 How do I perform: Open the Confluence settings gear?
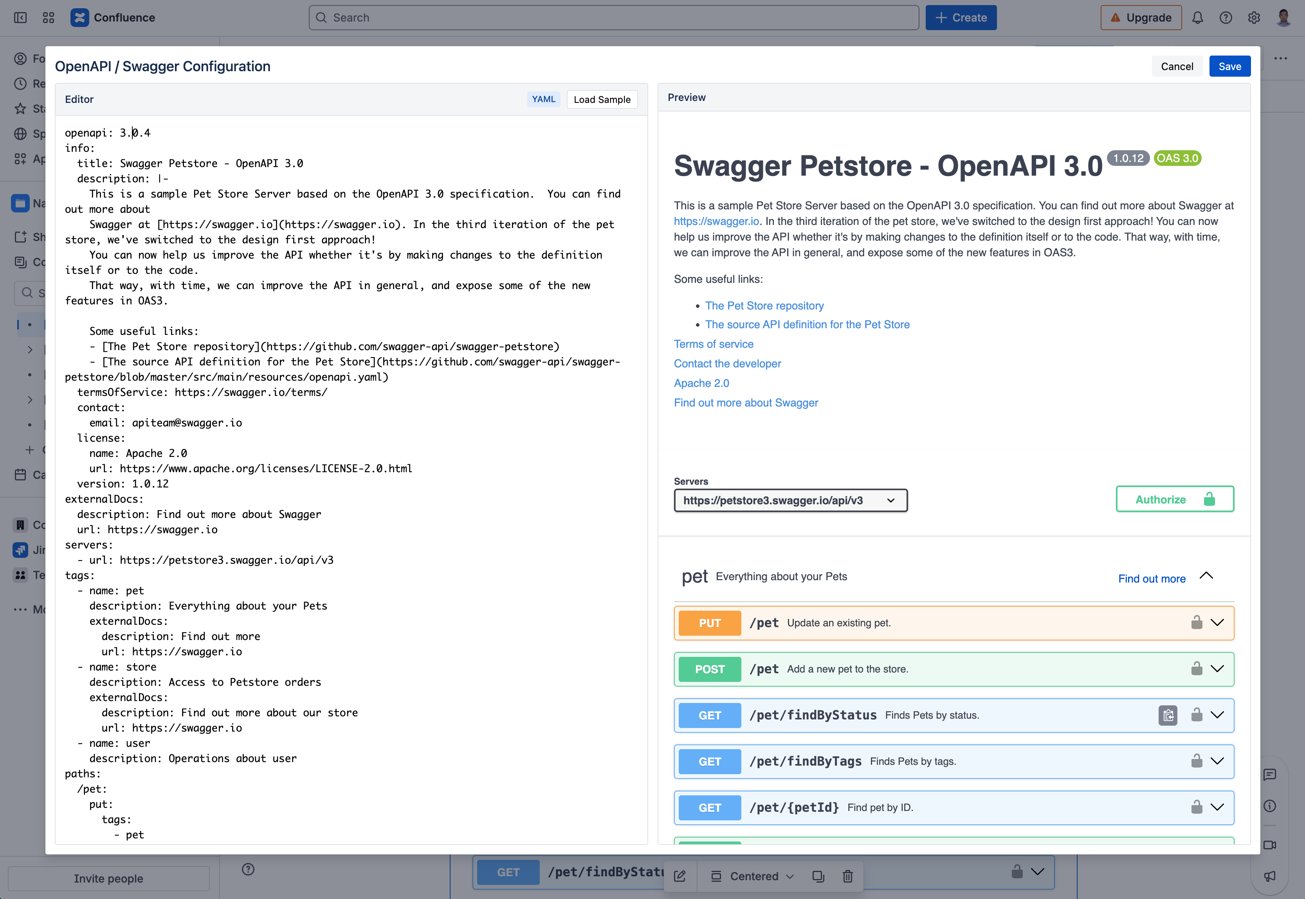pos(1253,17)
